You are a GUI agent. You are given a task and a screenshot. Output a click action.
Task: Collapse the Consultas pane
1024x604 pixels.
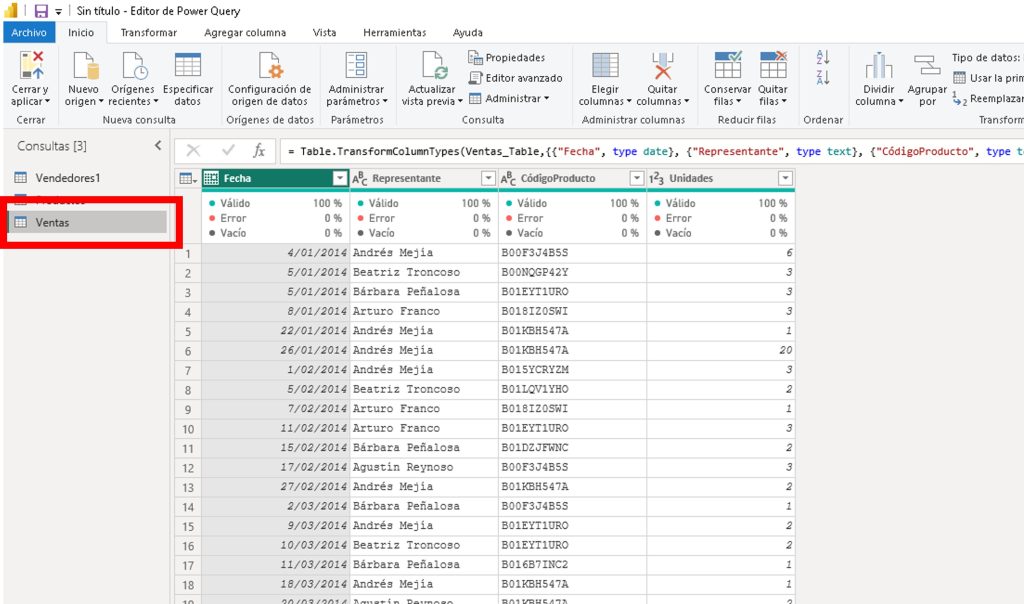(157, 146)
